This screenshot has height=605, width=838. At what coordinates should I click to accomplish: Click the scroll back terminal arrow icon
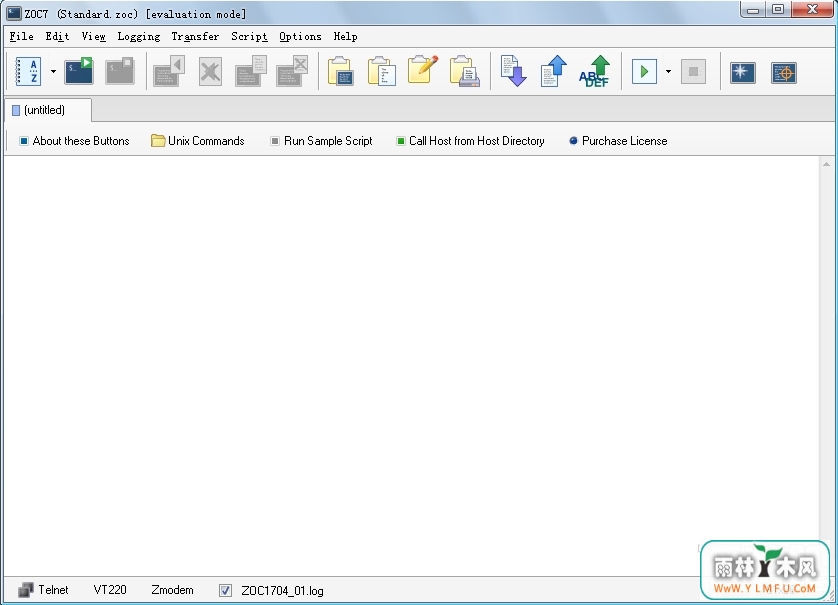click(169, 71)
